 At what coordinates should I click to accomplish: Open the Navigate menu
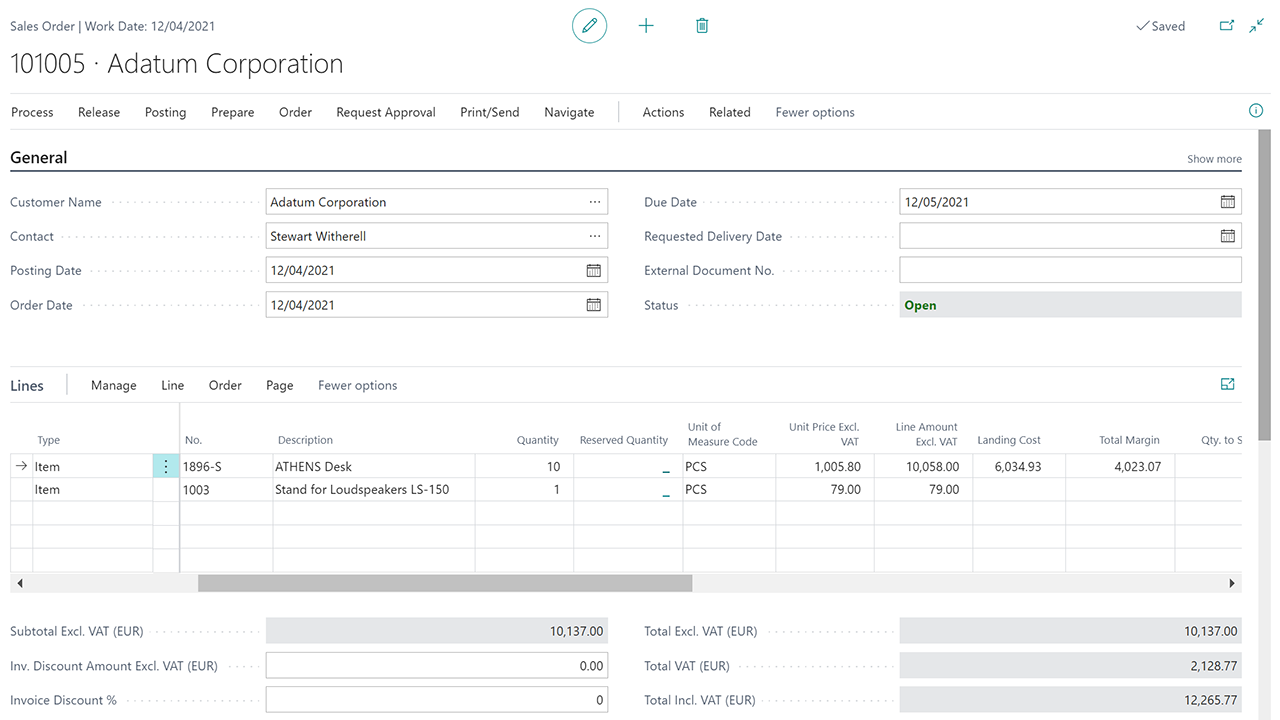coord(569,112)
